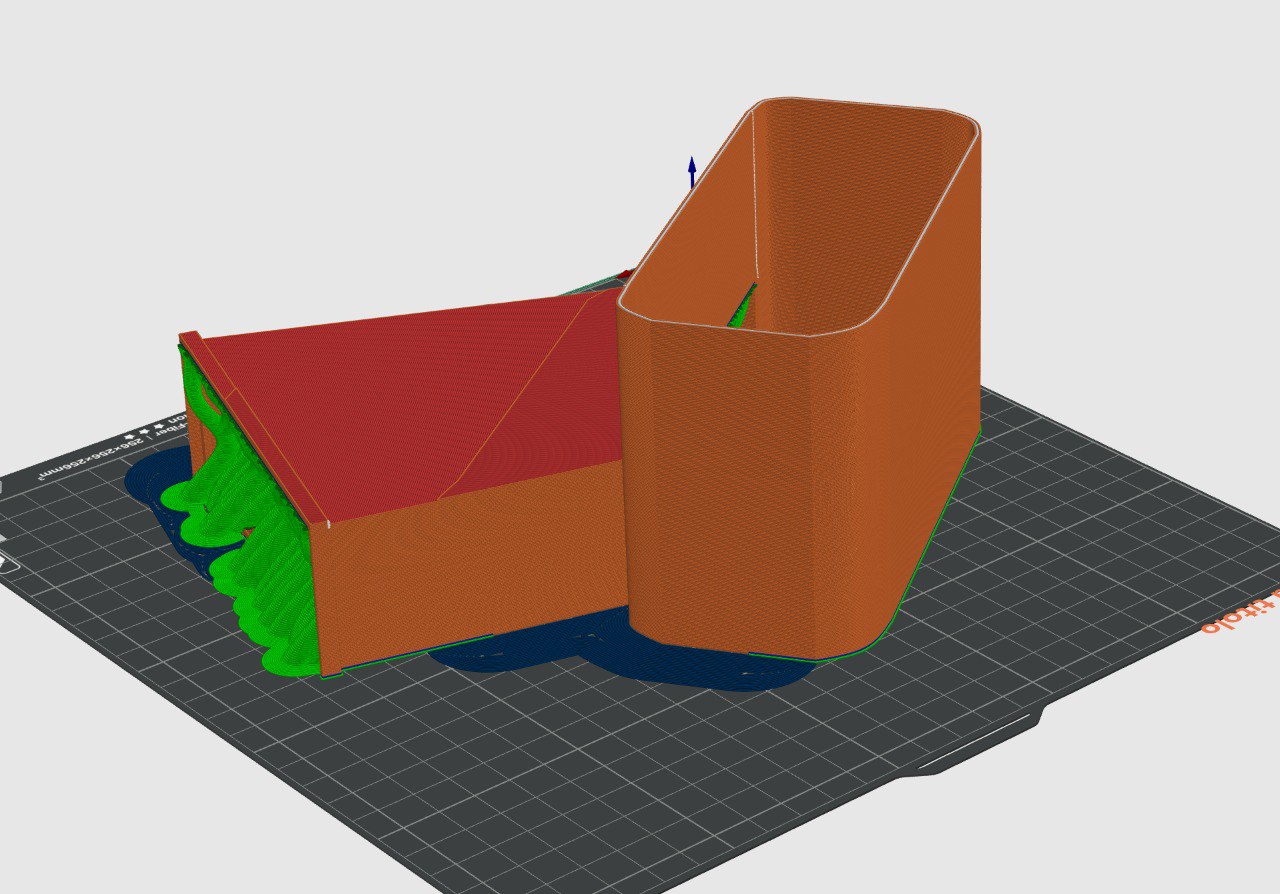This screenshot has height=894, width=1280.
Task: Click the small white marker on the plate's left border
Action: [x=2, y=485]
